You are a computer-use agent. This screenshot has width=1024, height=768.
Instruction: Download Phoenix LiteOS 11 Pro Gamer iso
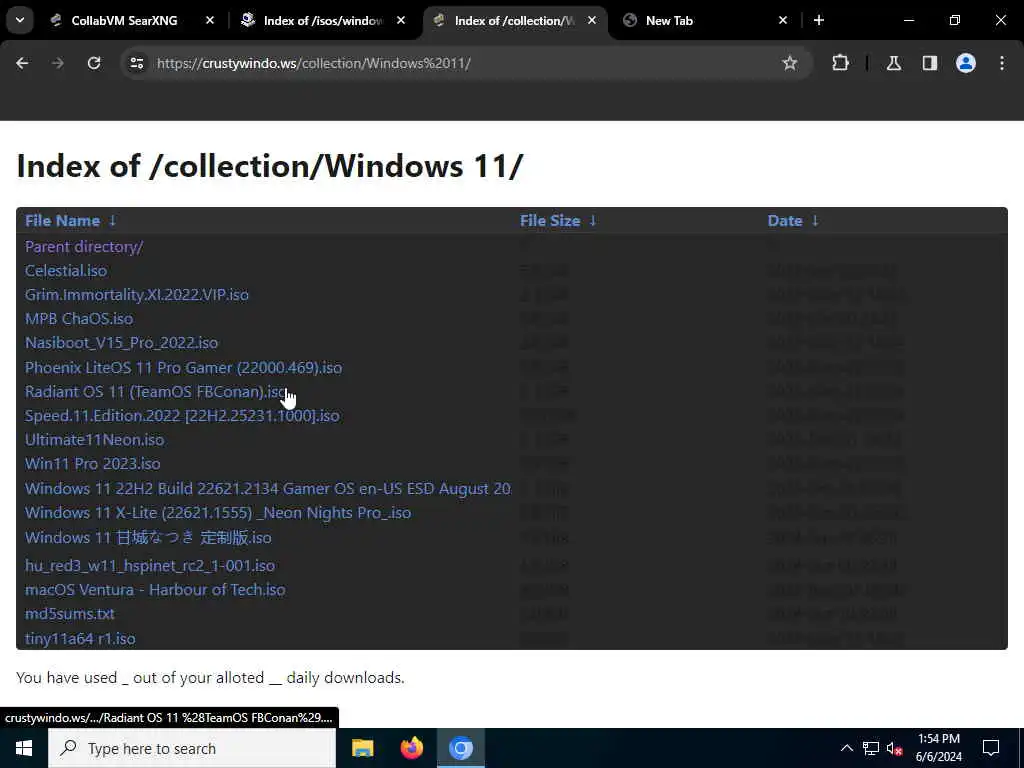click(x=184, y=368)
